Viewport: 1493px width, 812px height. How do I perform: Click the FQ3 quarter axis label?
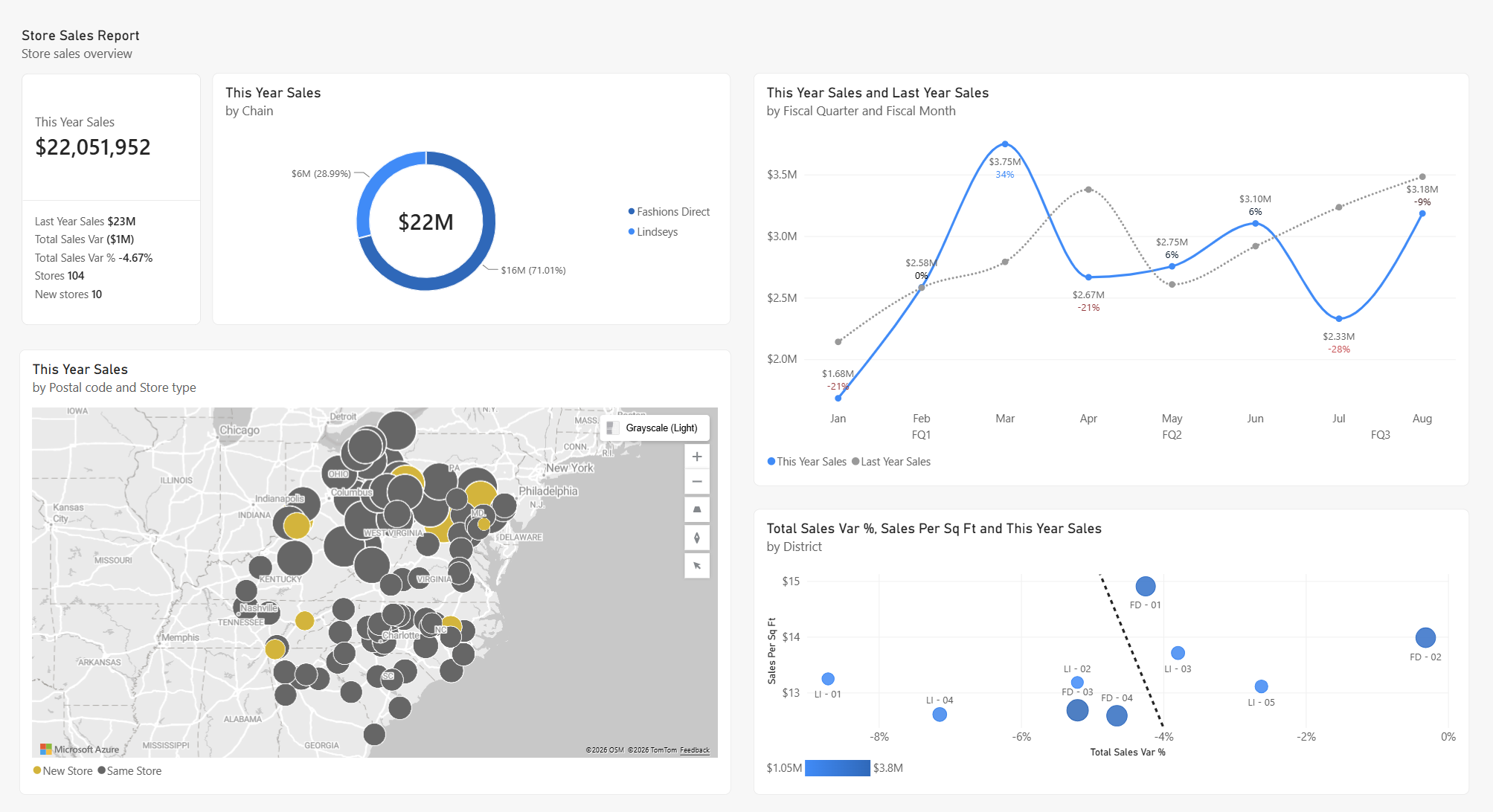[x=1381, y=435]
